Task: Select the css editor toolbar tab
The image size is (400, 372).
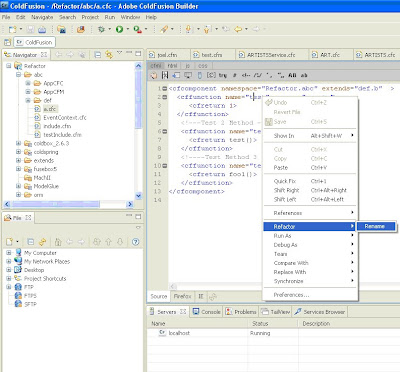Action: point(203,66)
